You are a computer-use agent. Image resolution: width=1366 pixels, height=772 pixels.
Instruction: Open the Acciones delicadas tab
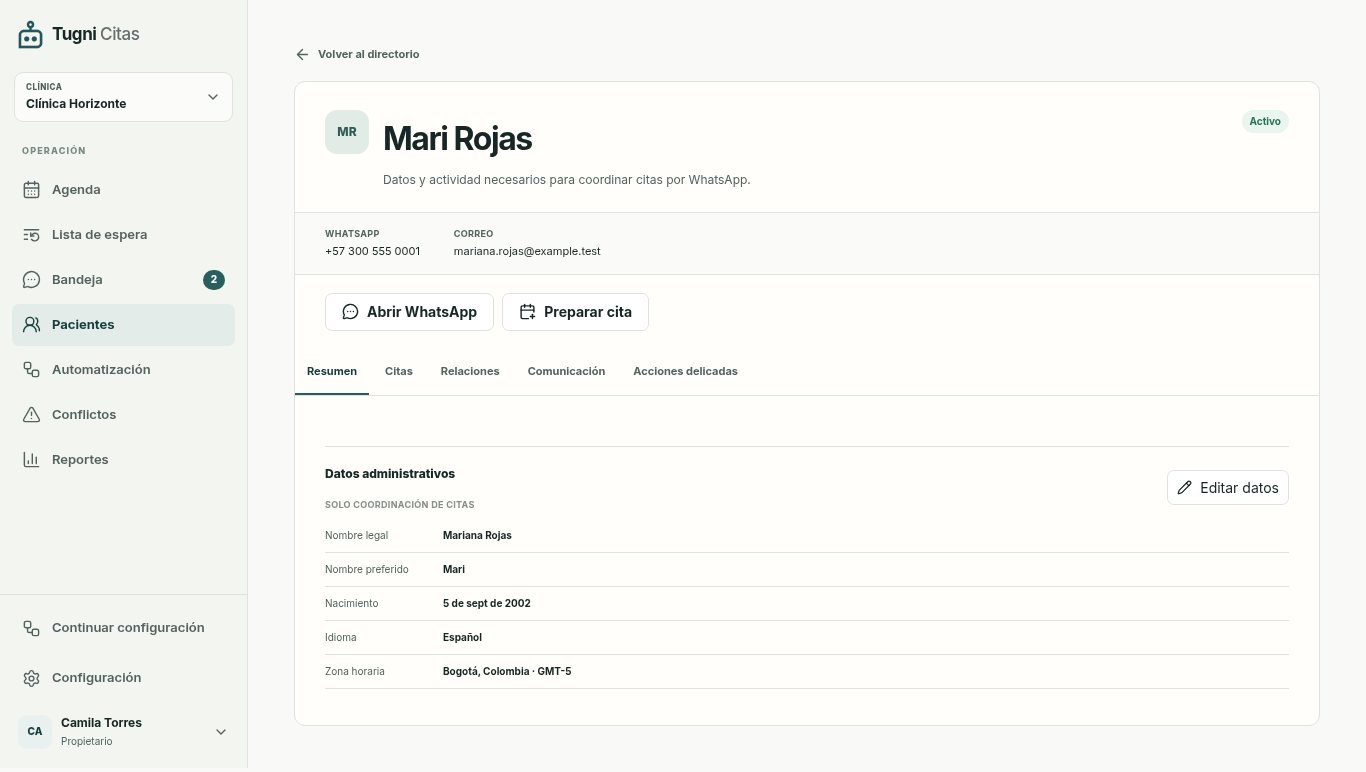coord(685,371)
